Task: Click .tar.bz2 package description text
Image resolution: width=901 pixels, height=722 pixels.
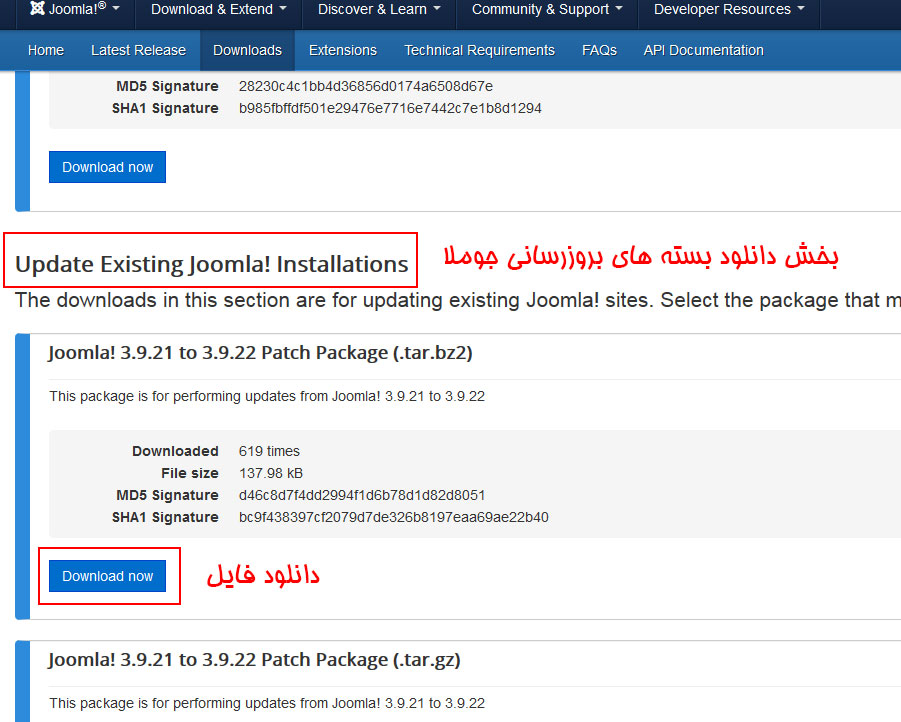Action: 267,396
